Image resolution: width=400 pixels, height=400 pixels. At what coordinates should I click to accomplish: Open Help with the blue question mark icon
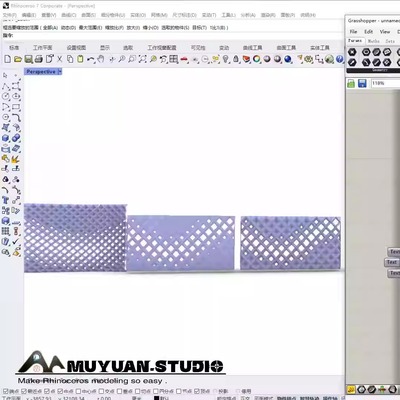click(x=340, y=59)
